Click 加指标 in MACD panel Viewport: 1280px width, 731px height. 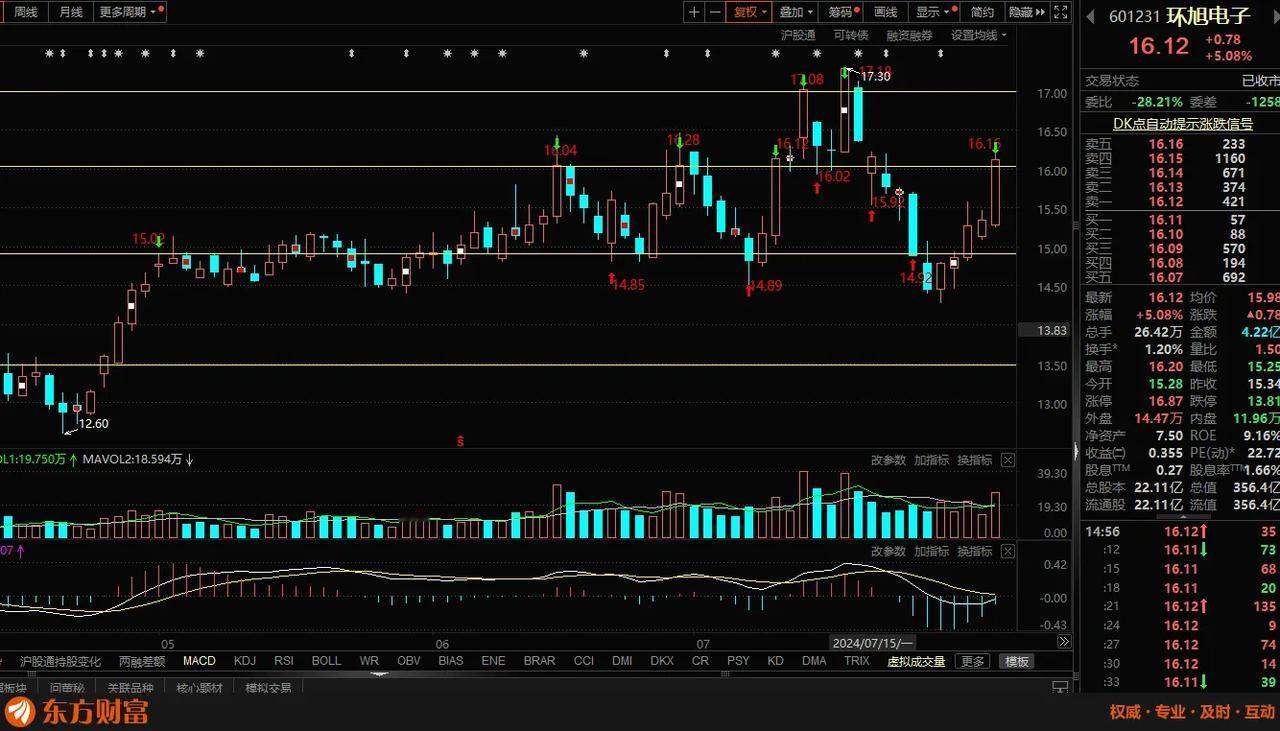tap(931, 551)
